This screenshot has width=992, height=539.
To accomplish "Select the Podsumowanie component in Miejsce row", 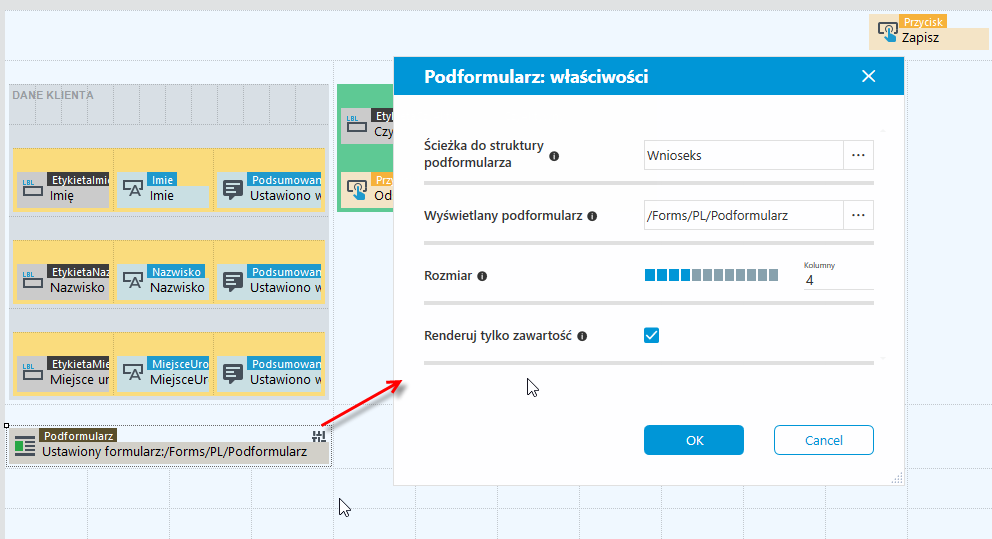I will 270,373.
